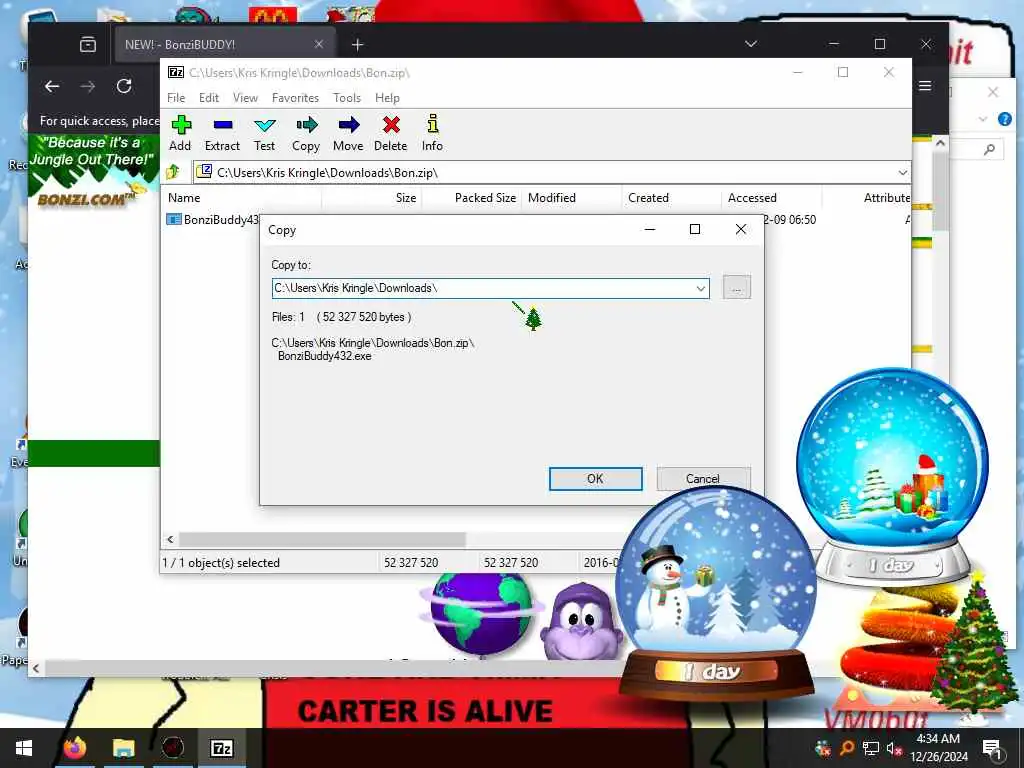Screen dimensions: 1024x768
Task: Select the NEW! - BonziBUDDY! tab
Action: [225, 44]
